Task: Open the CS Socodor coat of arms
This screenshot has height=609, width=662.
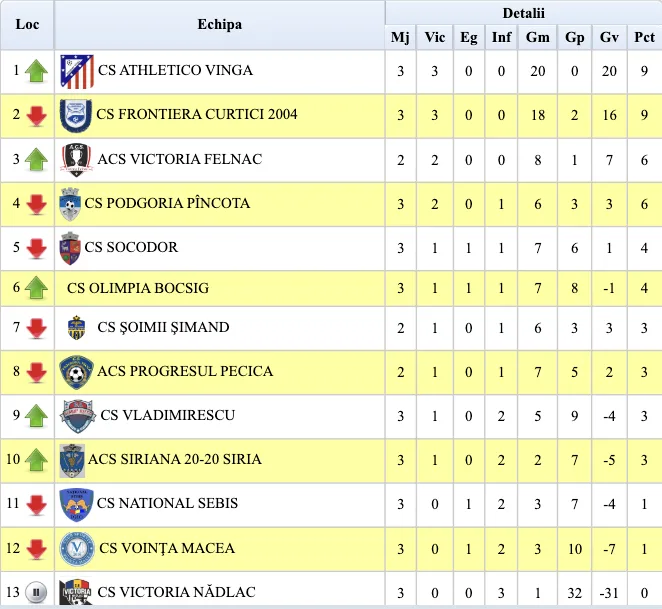Action: 70,248
